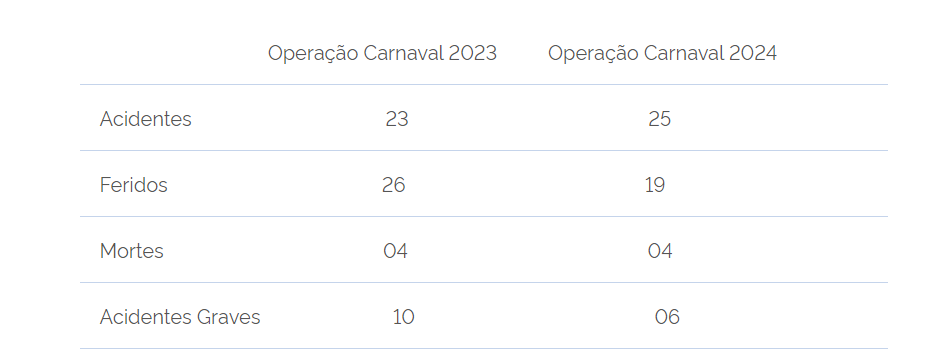Click the year 2024 in header

coord(753,54)
